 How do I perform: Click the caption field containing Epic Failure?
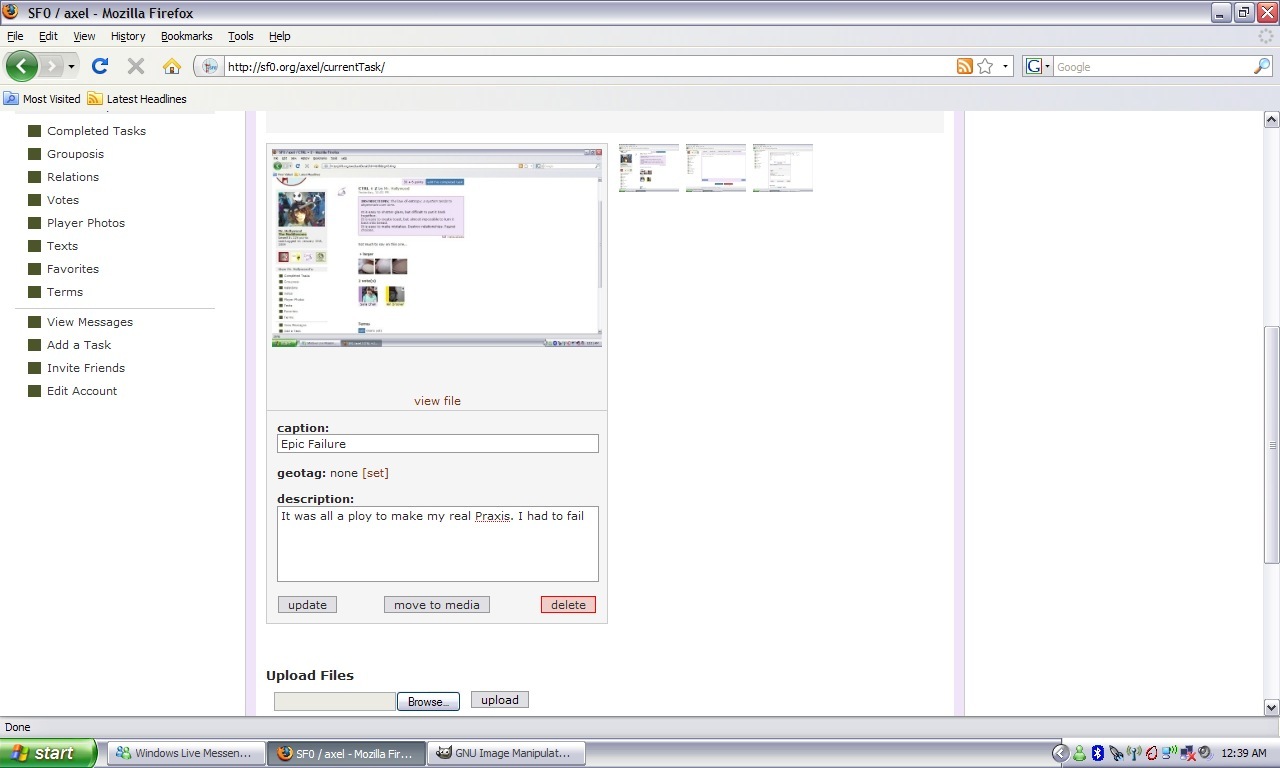tap(437, 444)
